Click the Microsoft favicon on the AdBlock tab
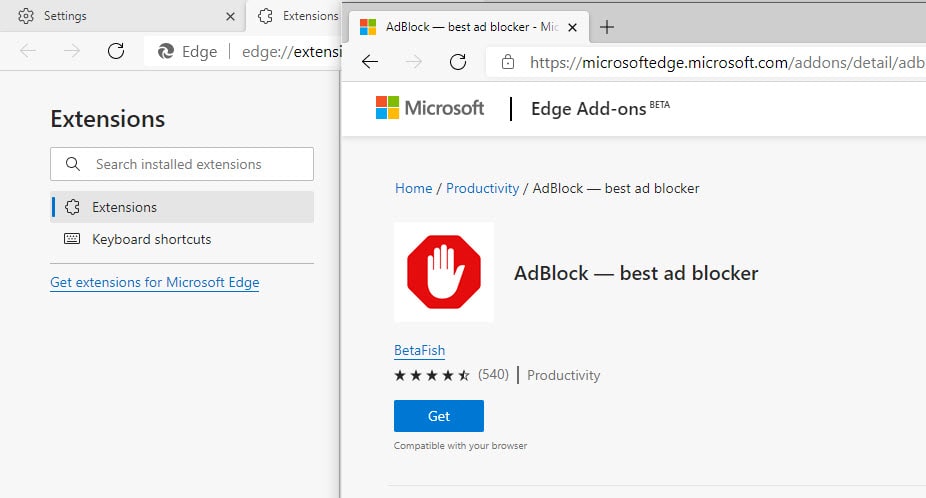 [x=368, y=27]
